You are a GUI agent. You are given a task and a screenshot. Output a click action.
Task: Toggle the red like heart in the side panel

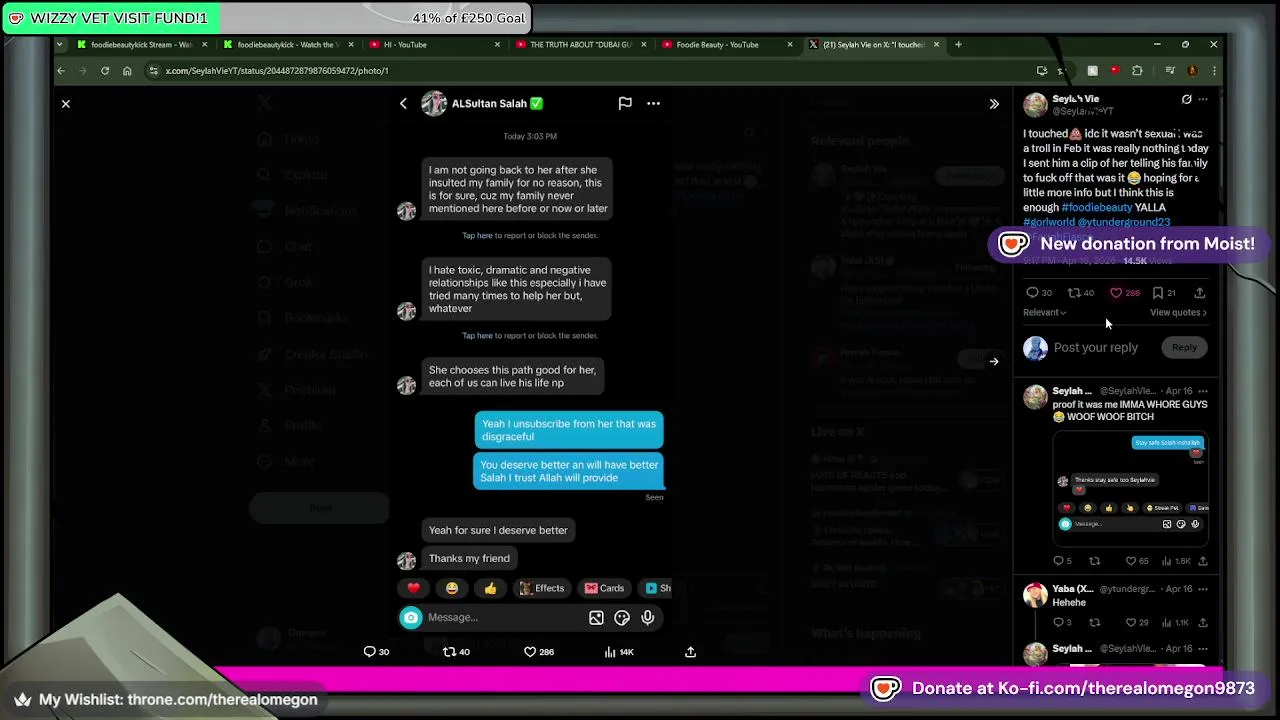click(1124, 293)
